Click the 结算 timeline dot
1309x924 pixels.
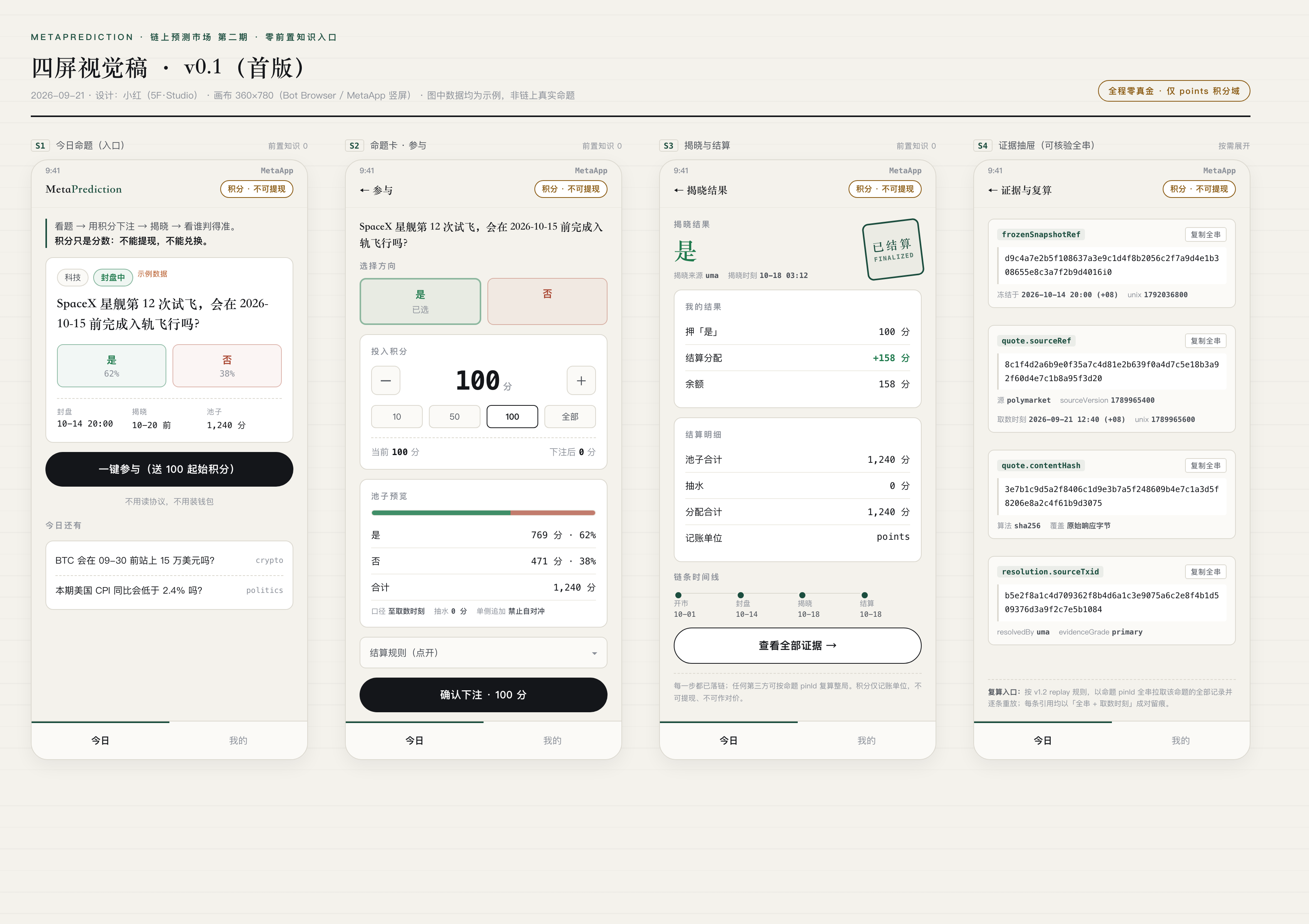tap(864, 595)
